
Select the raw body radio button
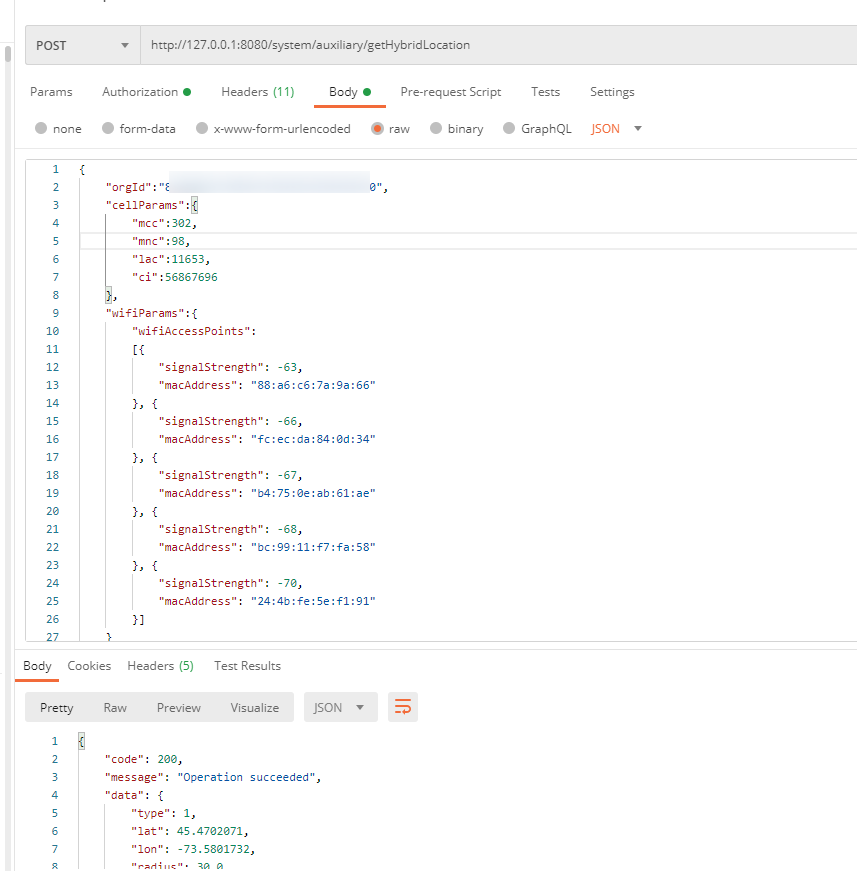pyautogui.click(x=377, y=129)
